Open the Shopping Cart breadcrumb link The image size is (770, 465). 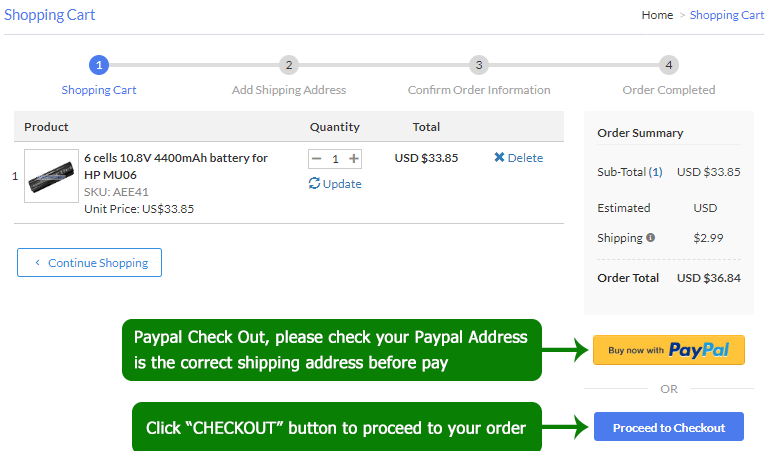pyautogui.click(x=727, y=15)
